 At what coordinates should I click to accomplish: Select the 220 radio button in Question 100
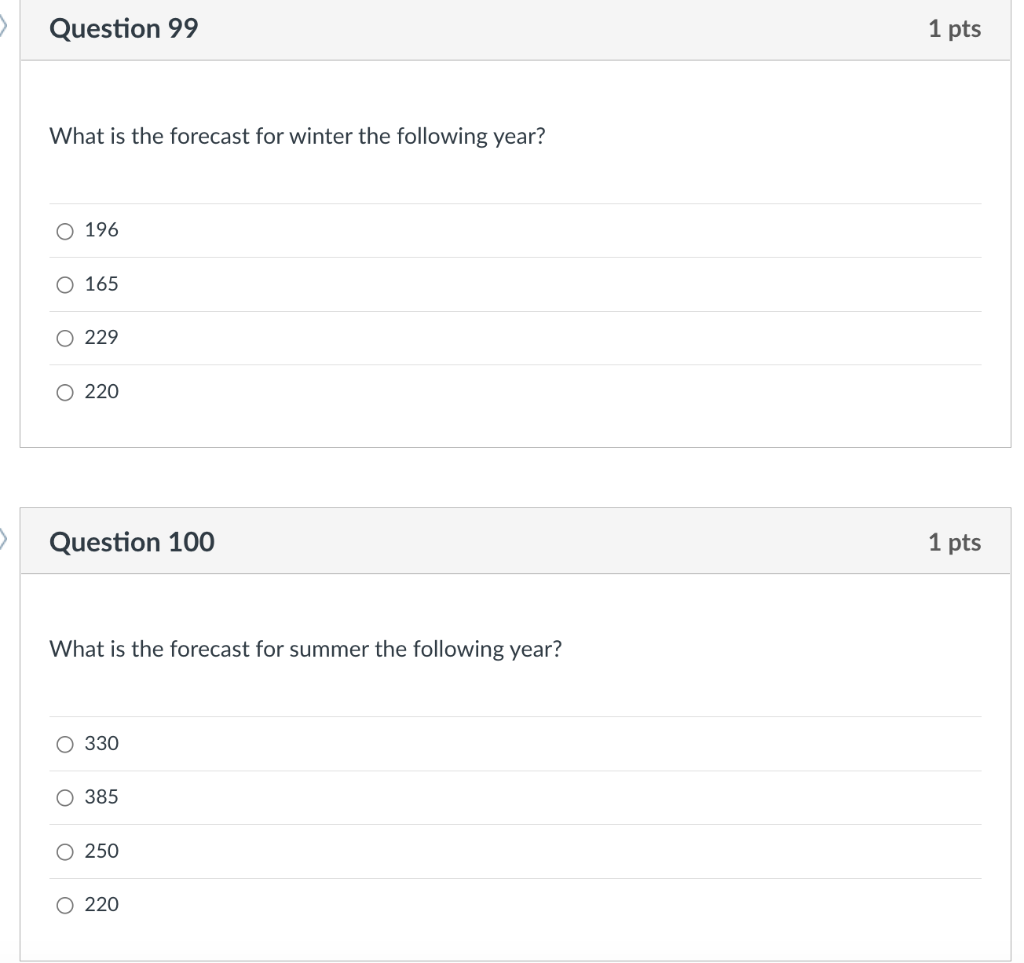(65, 906)
